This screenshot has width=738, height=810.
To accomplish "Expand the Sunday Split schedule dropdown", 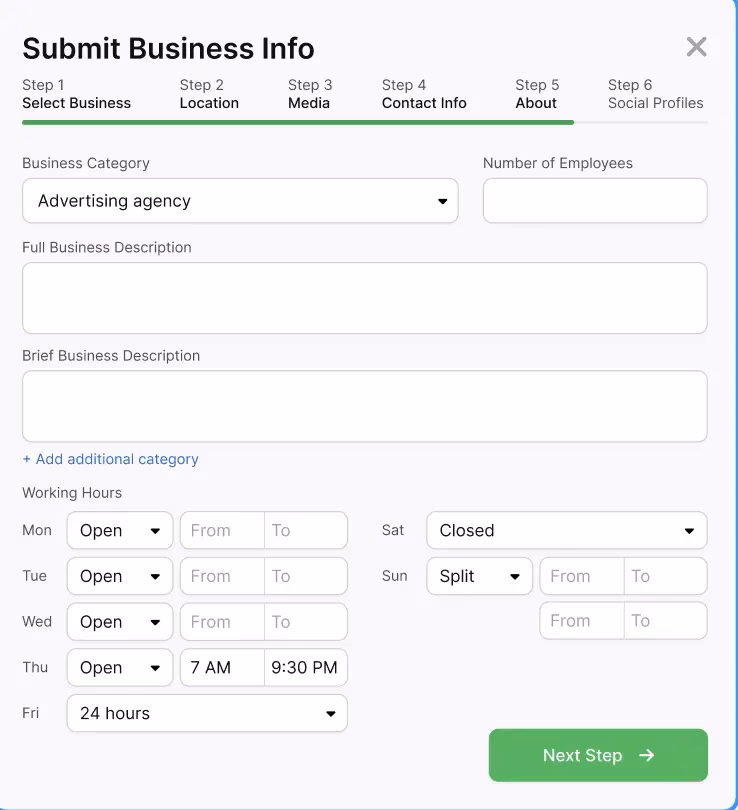I will pyautogui.click(x=479, y=576).
